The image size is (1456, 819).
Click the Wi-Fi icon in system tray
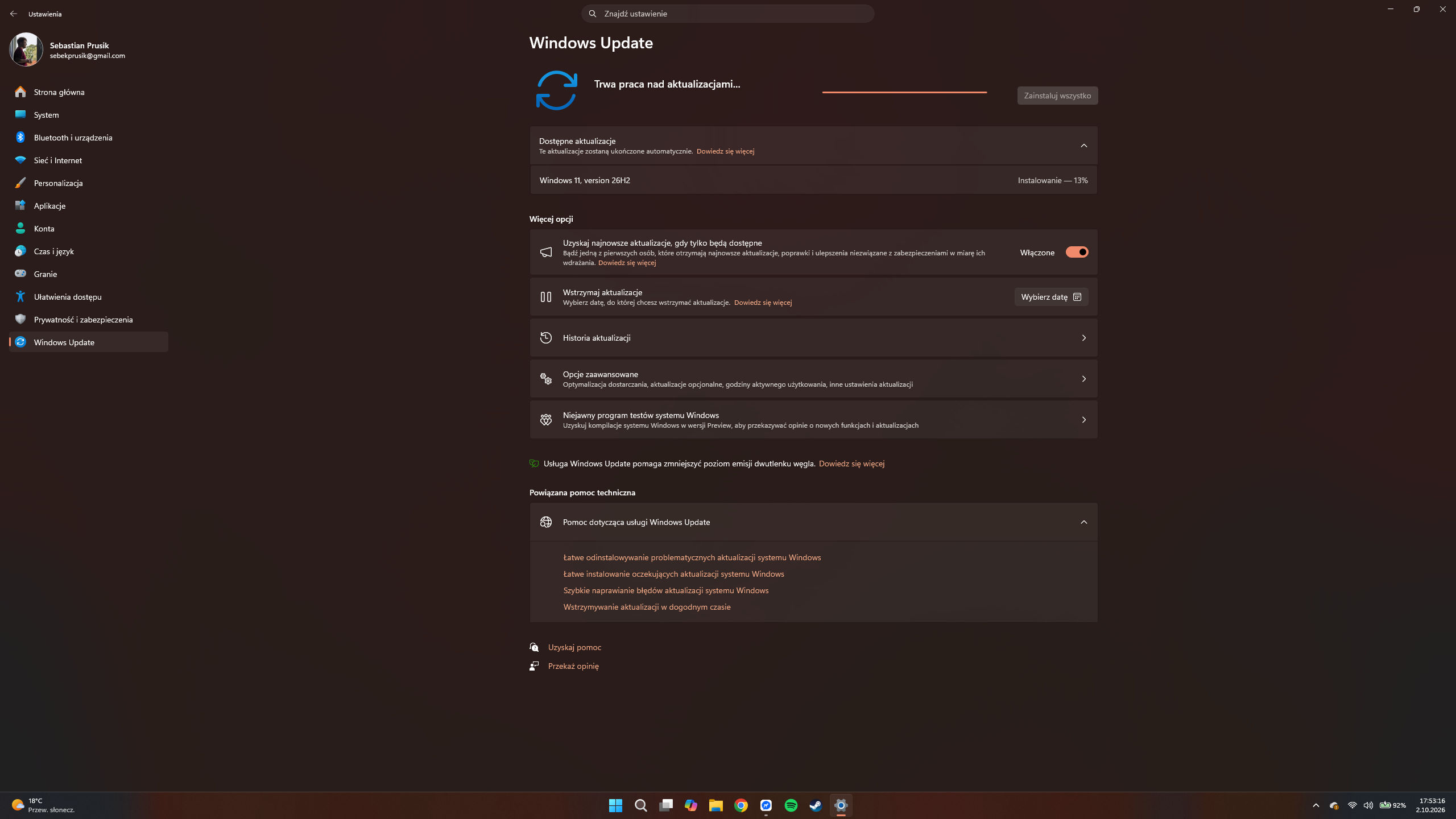(1352, 805)
